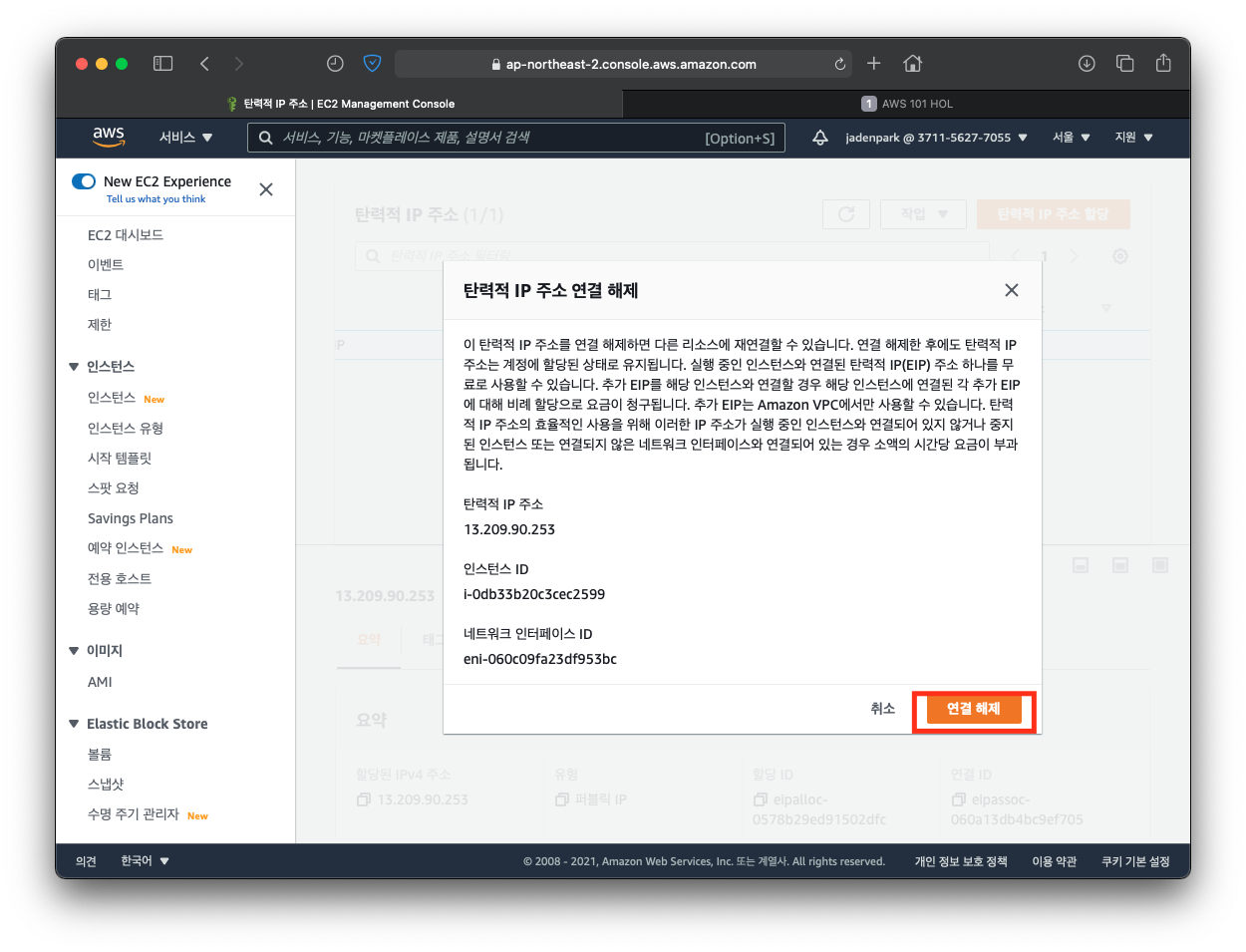Viewport: 1246px width, 952px height.
Task: Copy the association ID eipassoc value
Action: coord(959,799)
